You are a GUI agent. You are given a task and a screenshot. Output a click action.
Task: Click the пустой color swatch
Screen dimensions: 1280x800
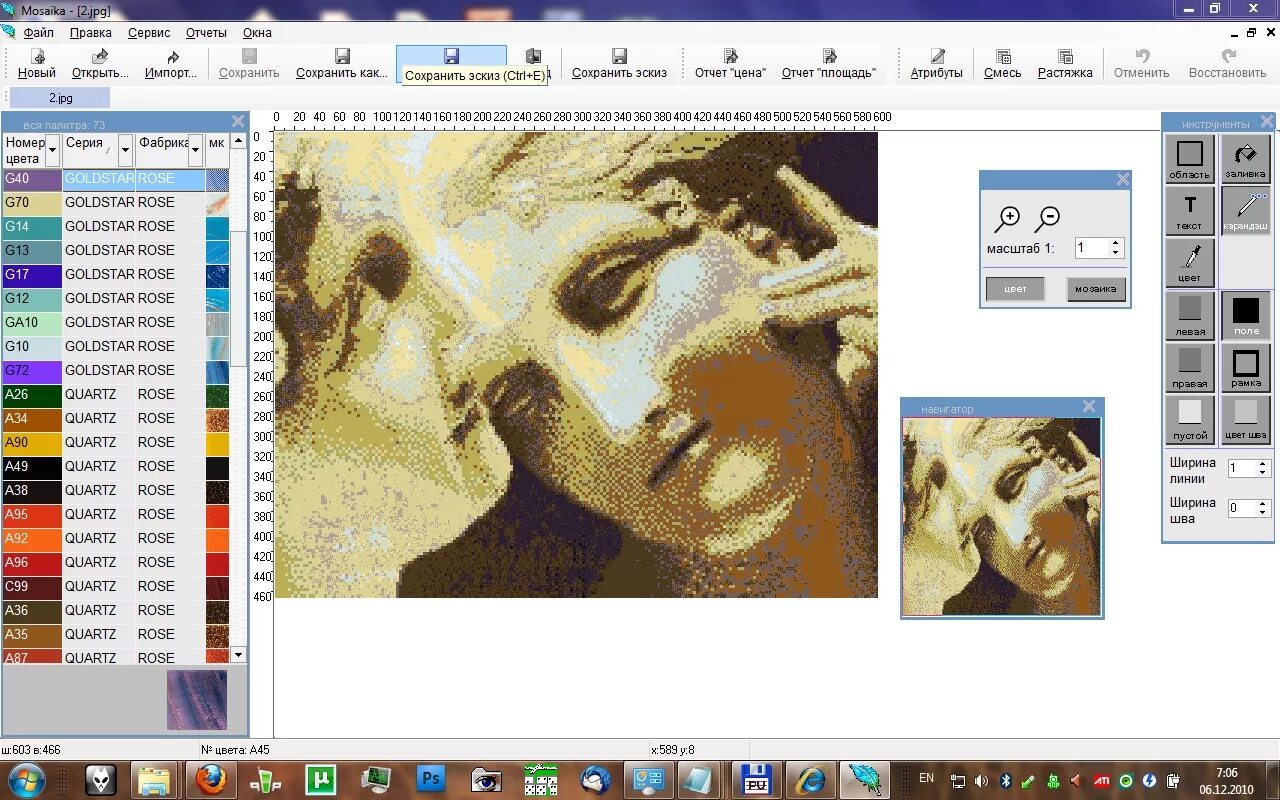[x=1190, y=419]
